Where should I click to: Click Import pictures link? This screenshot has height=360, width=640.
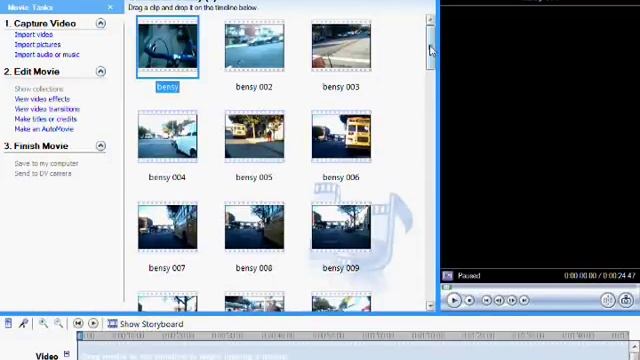click(38, 44)
